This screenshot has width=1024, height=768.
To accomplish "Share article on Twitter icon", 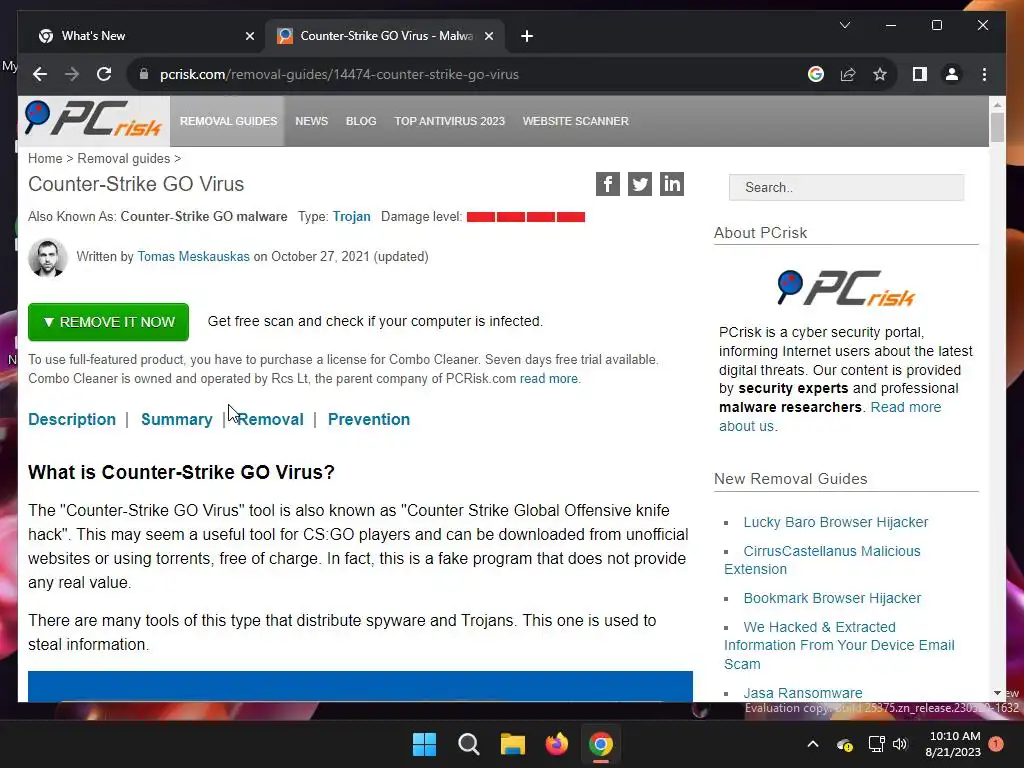I will 639,184.
